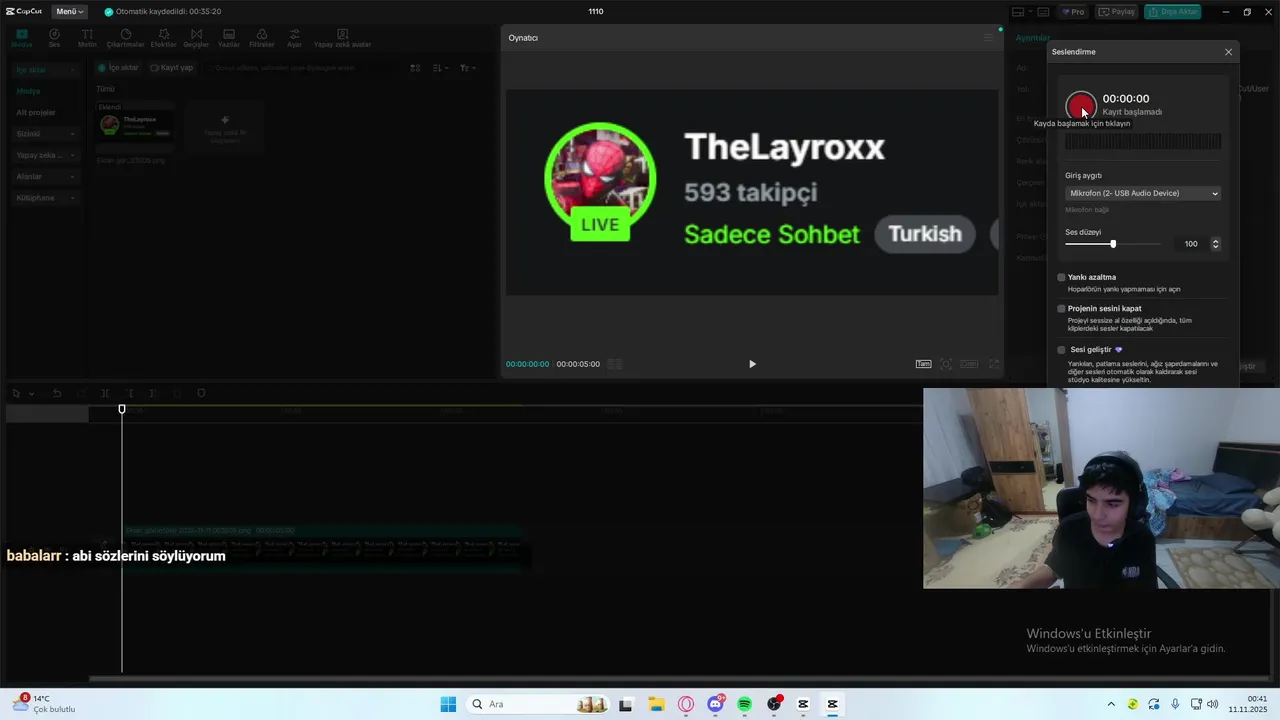The image size is (1280, 720).
Task: Open the weather widget showing 14°C
Action: [45, 704]
